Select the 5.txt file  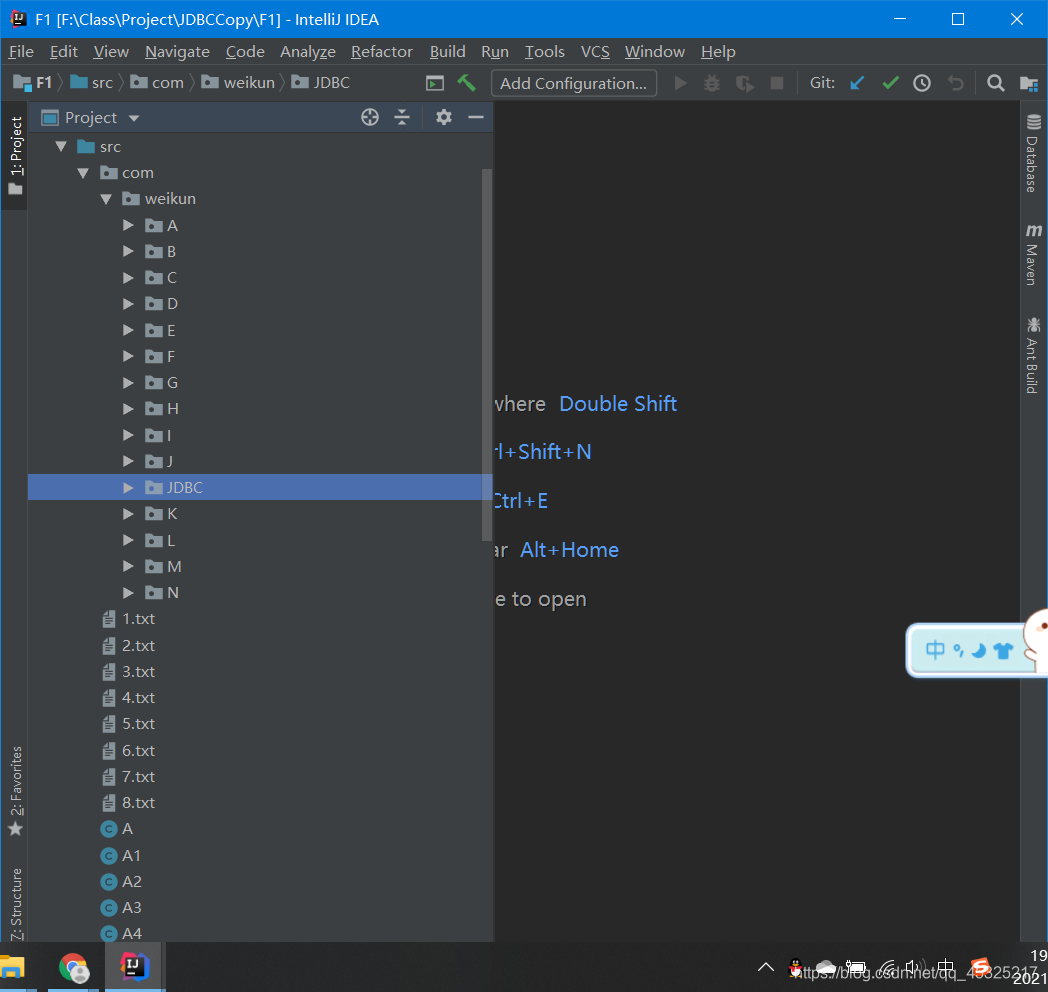[x=261, y=724]
